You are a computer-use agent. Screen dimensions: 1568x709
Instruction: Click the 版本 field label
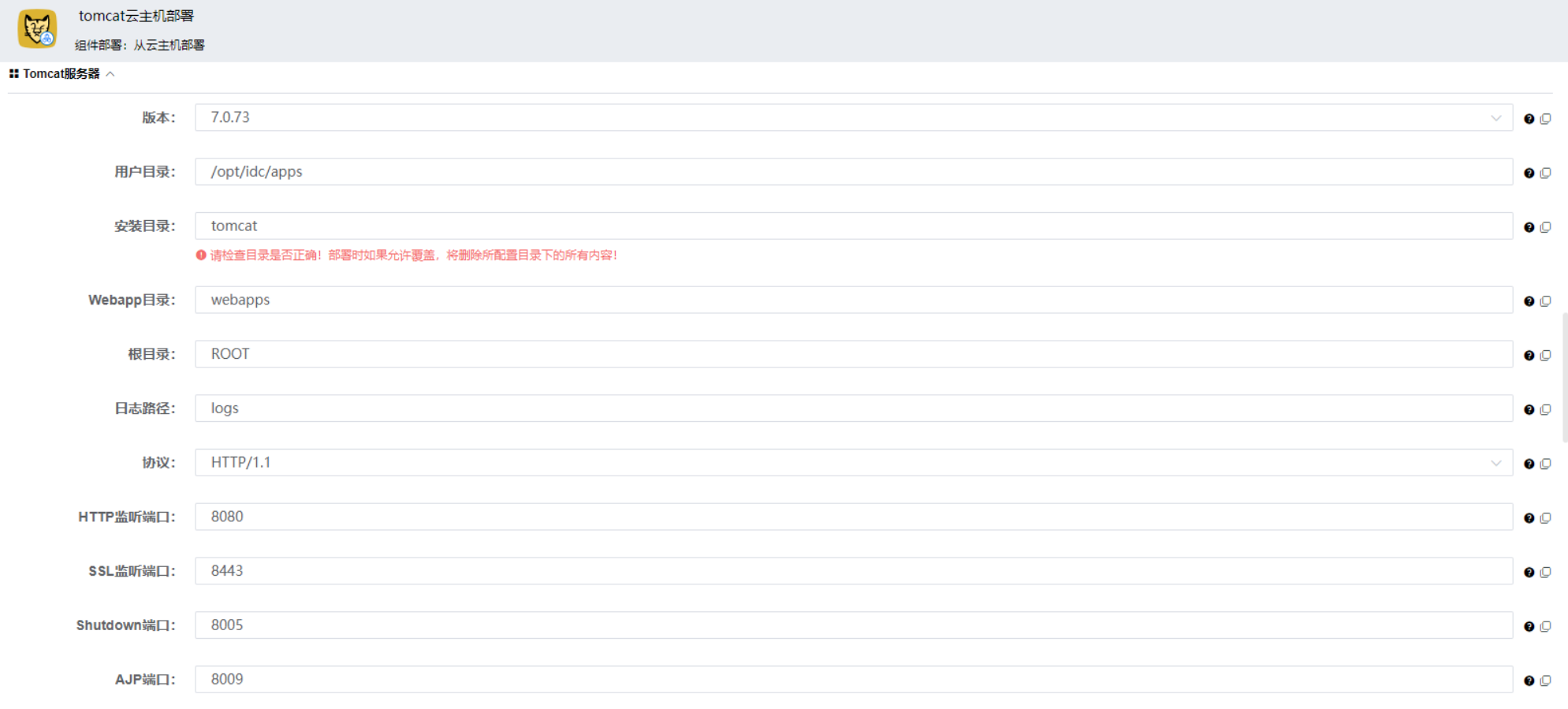tap(158, 118)
